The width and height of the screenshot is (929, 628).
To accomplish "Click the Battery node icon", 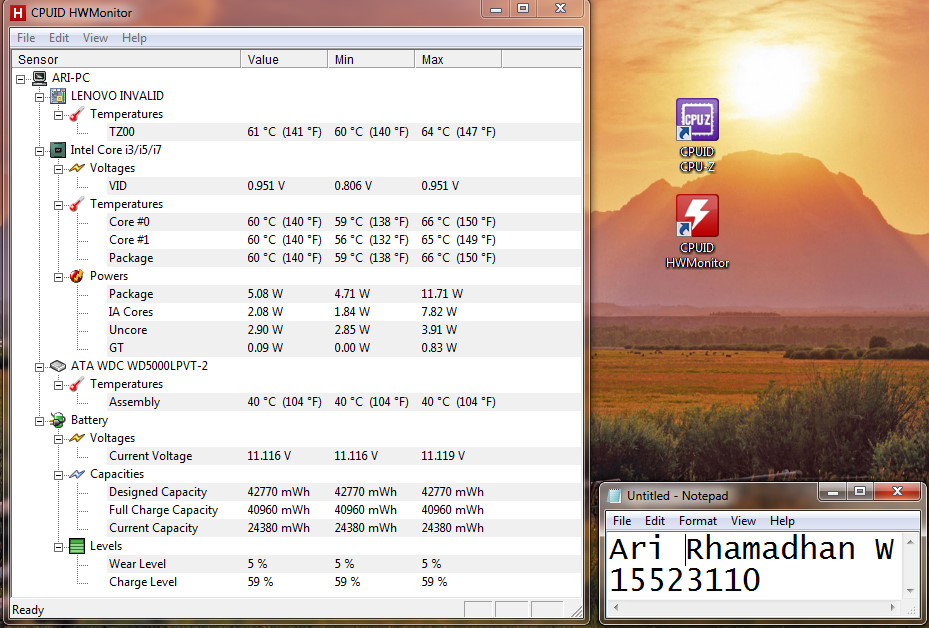I will (58, 419).
